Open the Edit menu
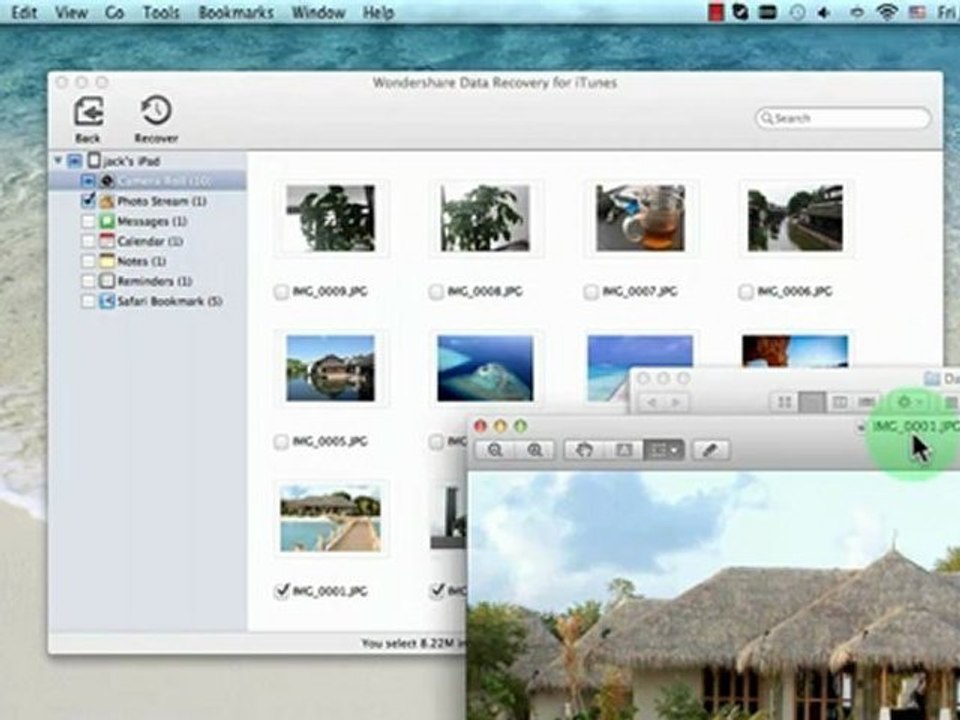The height and width of the screenshot is (720, 960). pyautogui.click(x=24, y=12)
